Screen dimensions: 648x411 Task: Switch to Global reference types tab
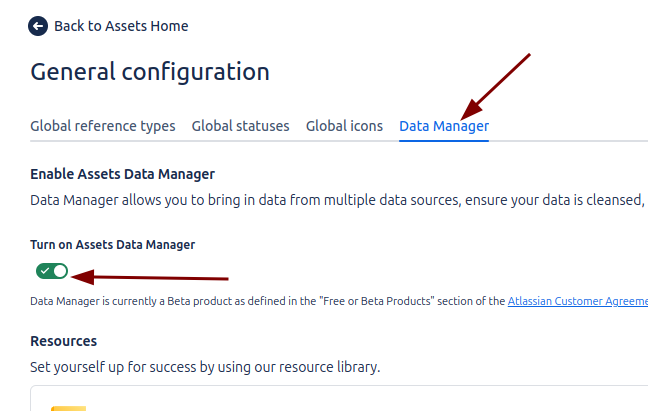[103, 126]
